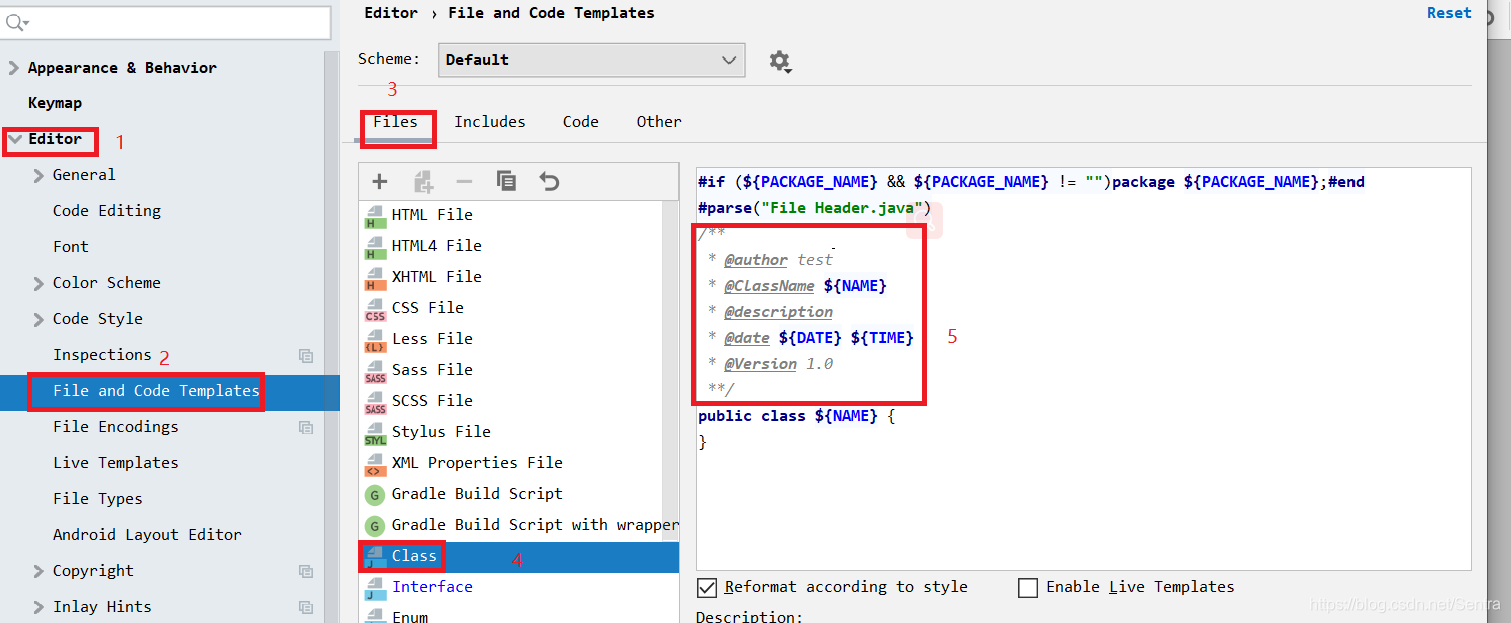Select the Class template
1511x623 pixels.
point(519,556)
